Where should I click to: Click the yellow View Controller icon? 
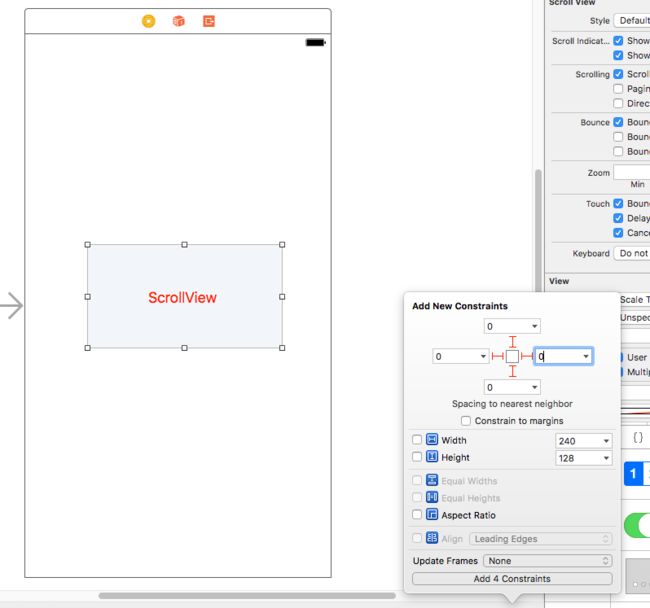coord(148,21)
